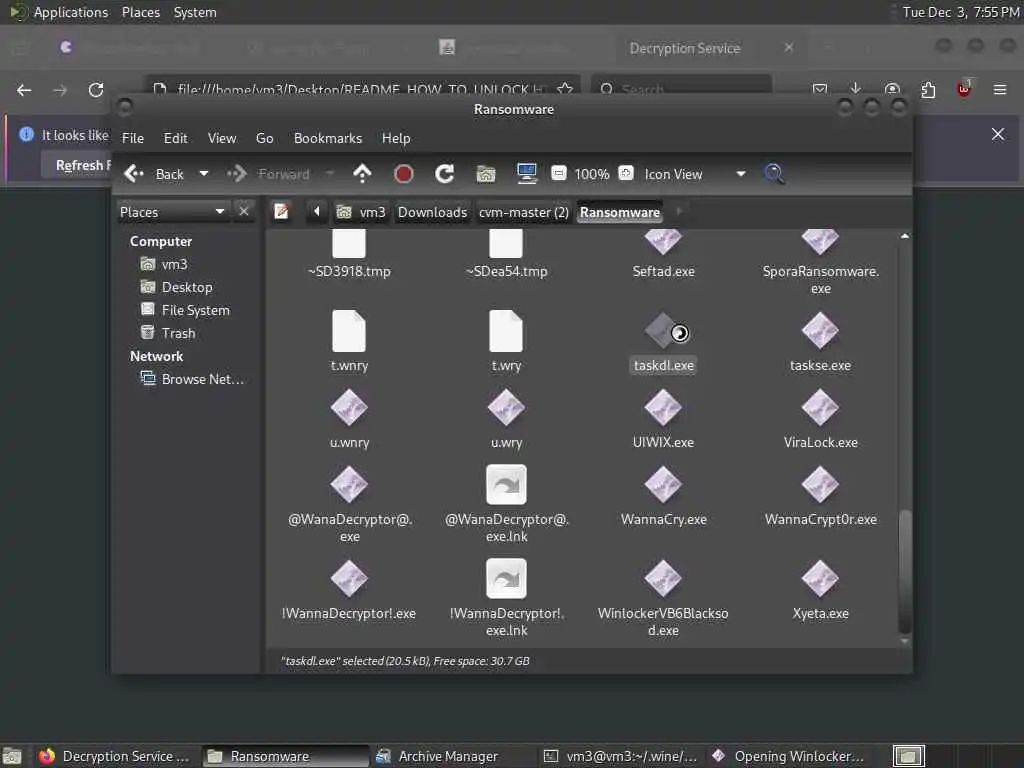Select the !WannaDecryptor!.exe.lnk shortcut
This screenshot has height=768, width=1024.
pyautogui.click(x=506, y=579)
